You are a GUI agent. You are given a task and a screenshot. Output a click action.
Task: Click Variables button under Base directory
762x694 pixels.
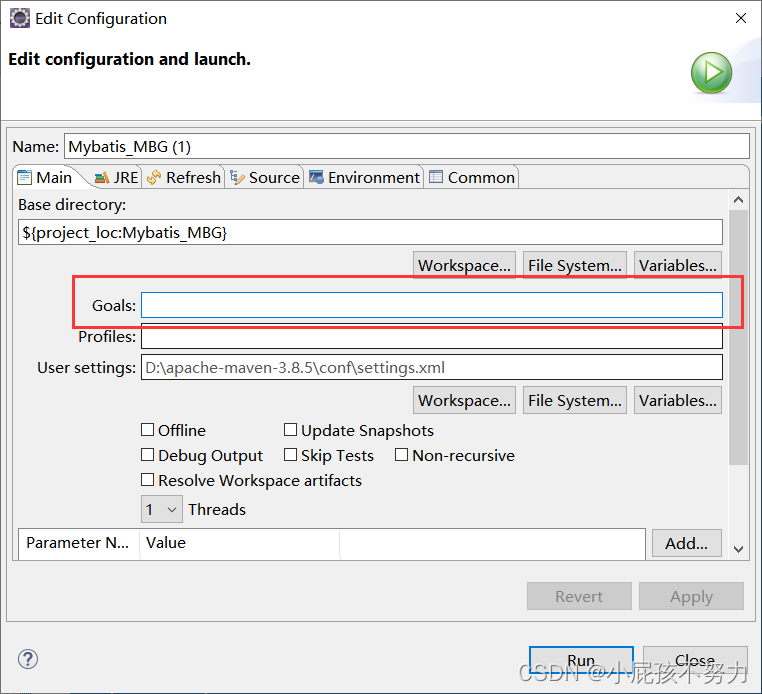click(677, 265)
